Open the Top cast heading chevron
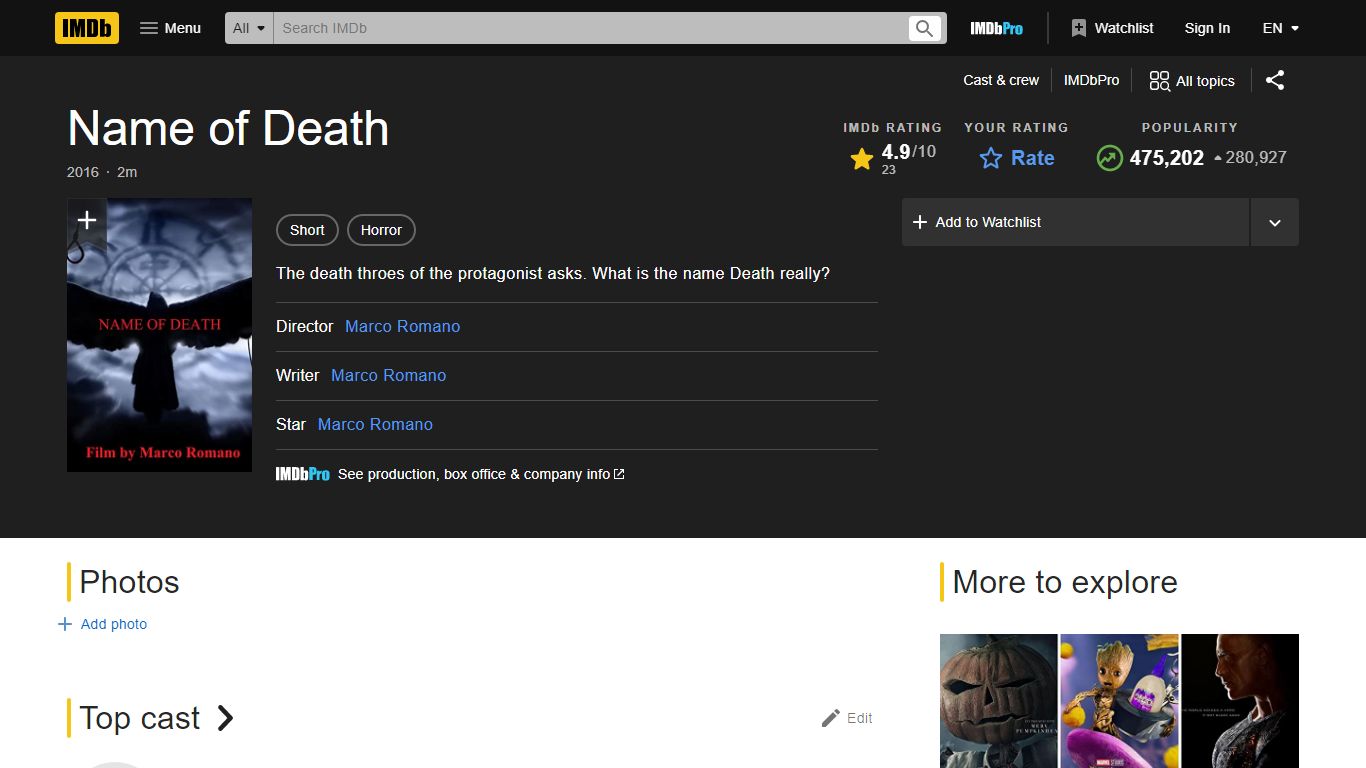Viewport: 1366px width, 768px height. [x=225, y=718]
